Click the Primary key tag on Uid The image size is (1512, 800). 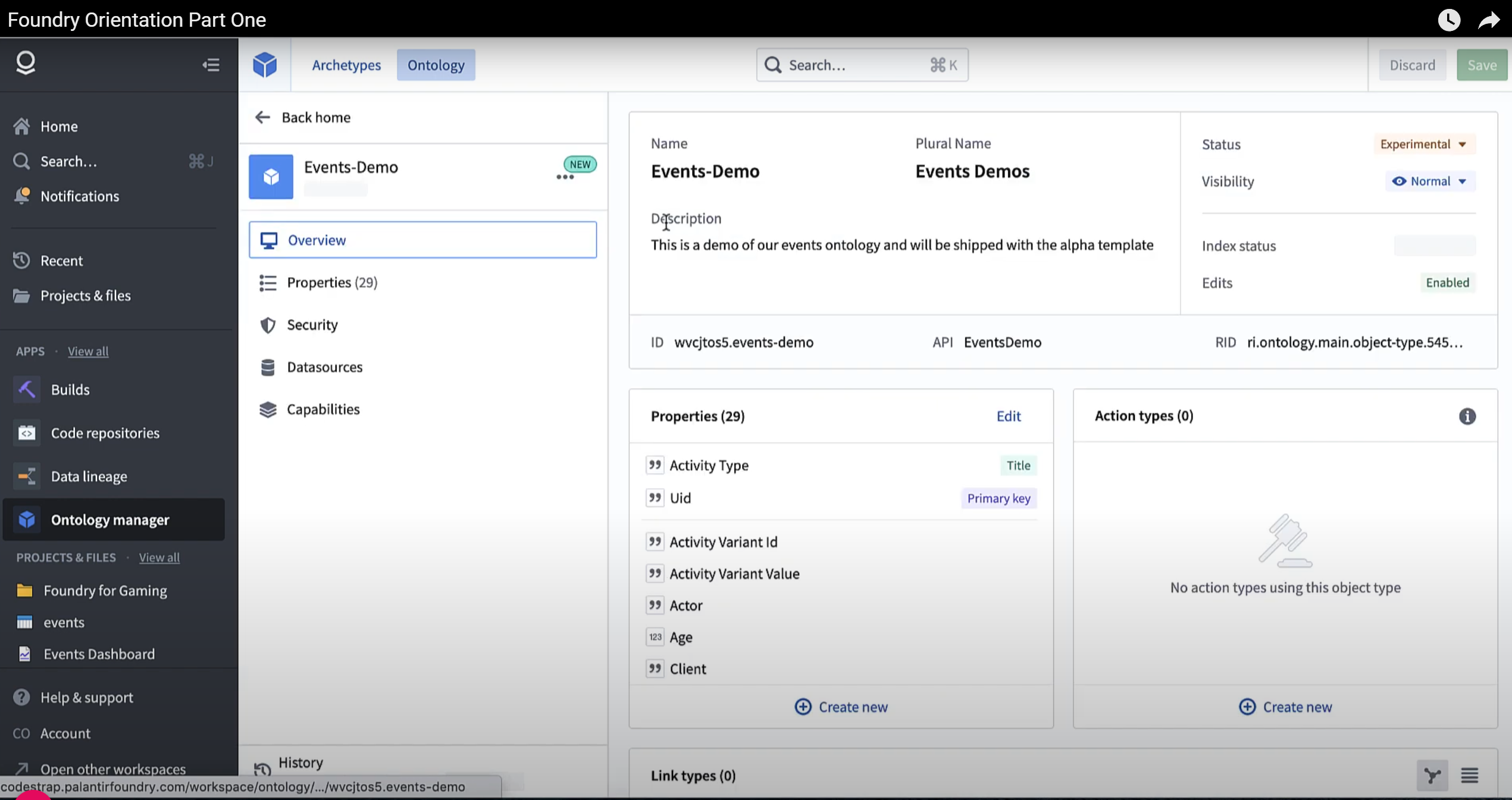click(x=999, y=498)
